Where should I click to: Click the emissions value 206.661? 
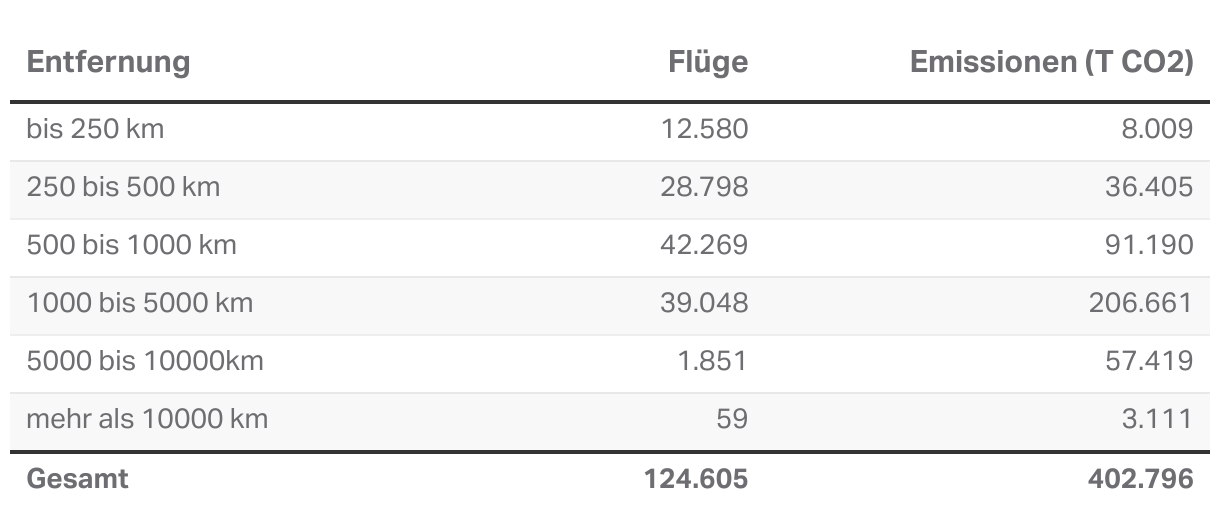point(1141,303)
